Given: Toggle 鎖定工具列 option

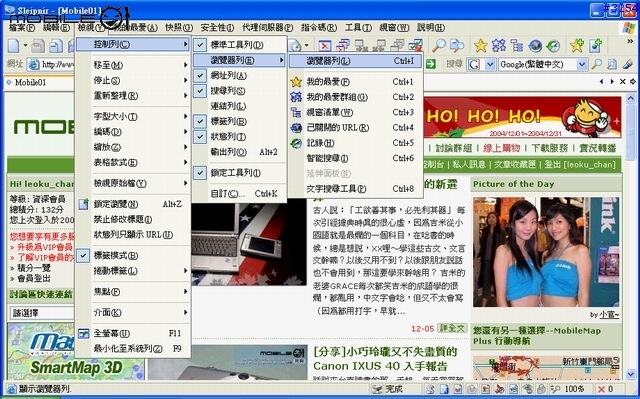Looking at the screenshot, I should [x=238, y=173].
